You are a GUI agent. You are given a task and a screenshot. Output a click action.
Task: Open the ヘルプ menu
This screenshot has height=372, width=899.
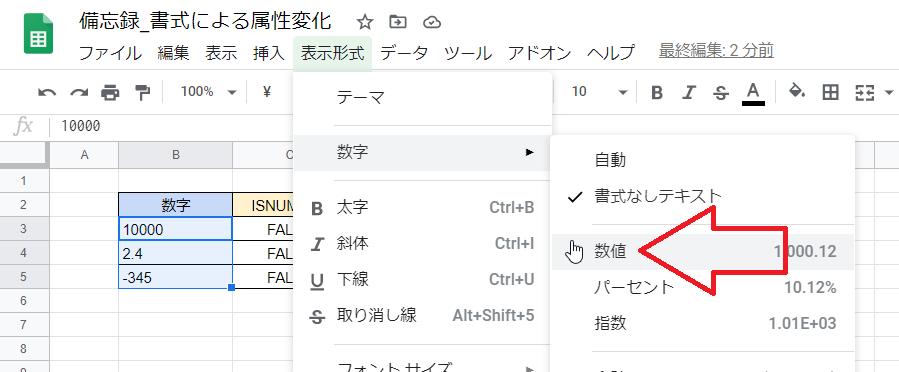611,53
